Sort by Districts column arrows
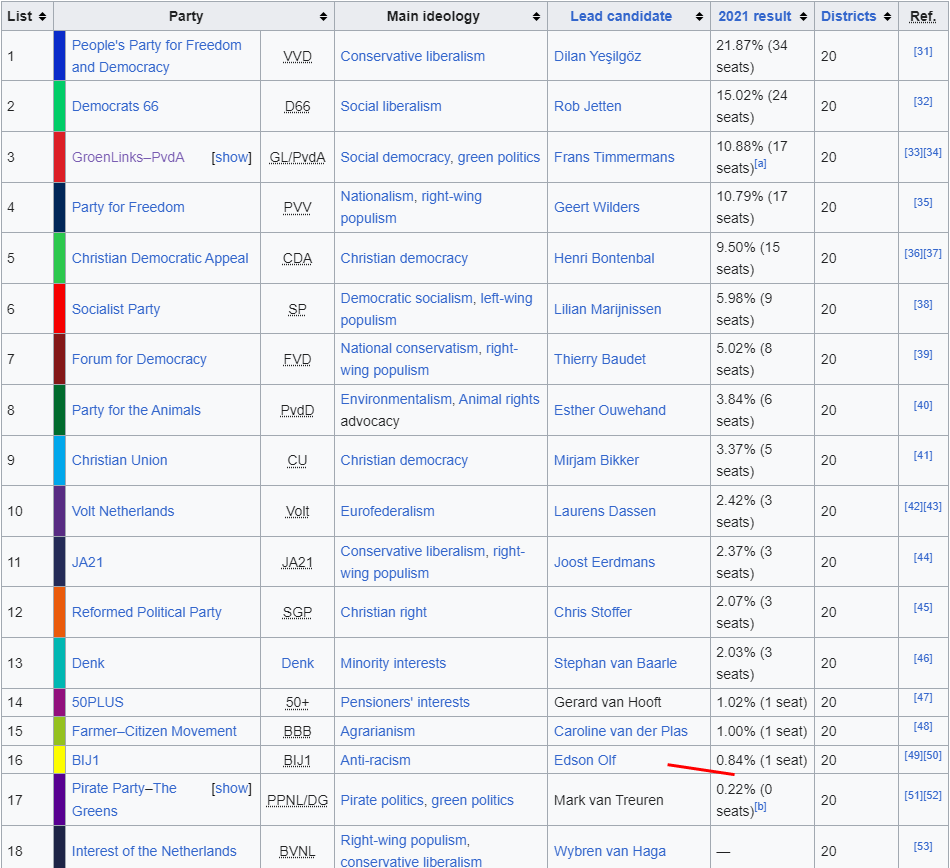The image size is (950, 868). tap(887, 17)
